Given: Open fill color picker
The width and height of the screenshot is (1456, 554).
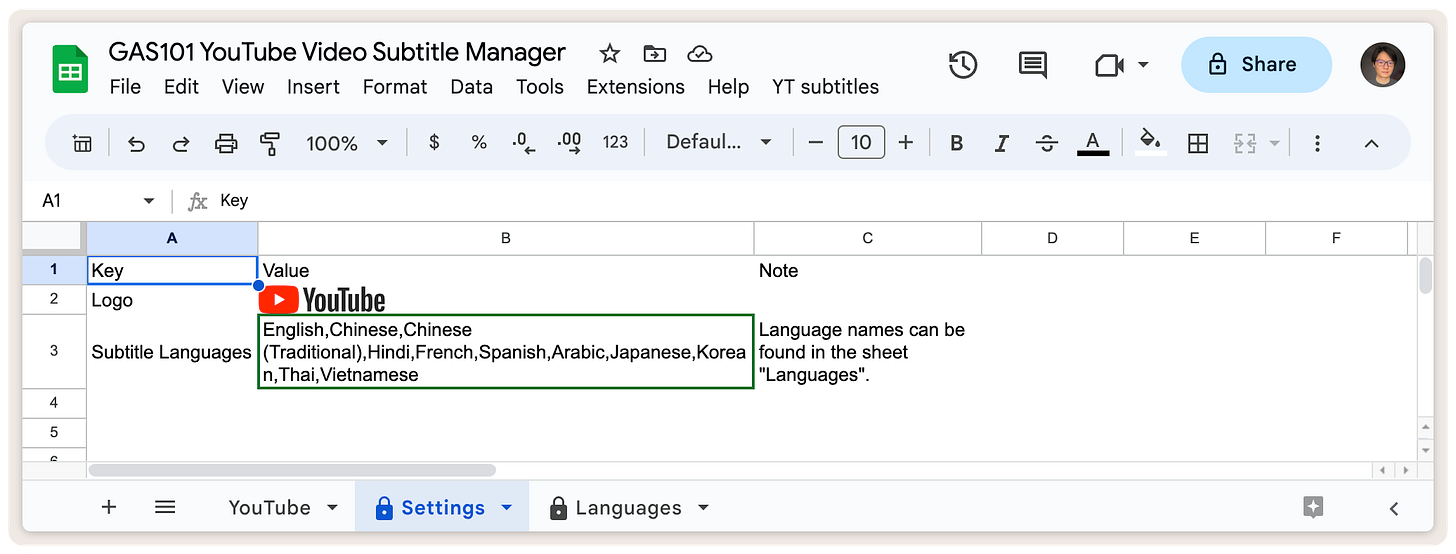Looking at the screenshot, I should 1151,142.
